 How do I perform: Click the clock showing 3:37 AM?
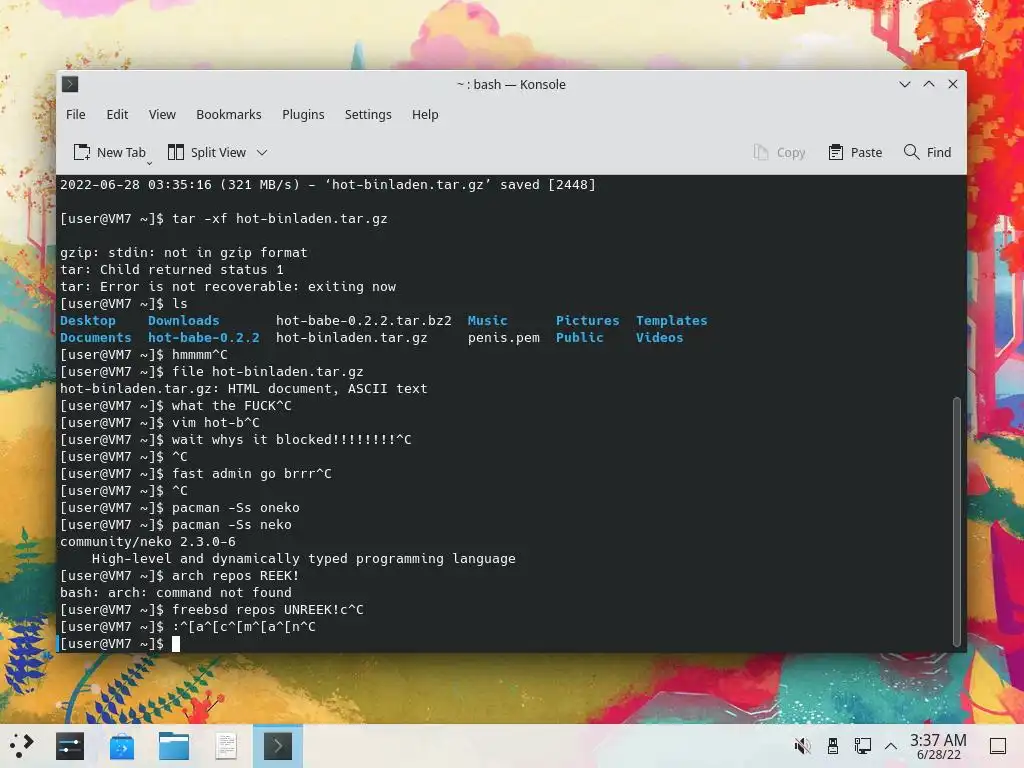point(938,746)
